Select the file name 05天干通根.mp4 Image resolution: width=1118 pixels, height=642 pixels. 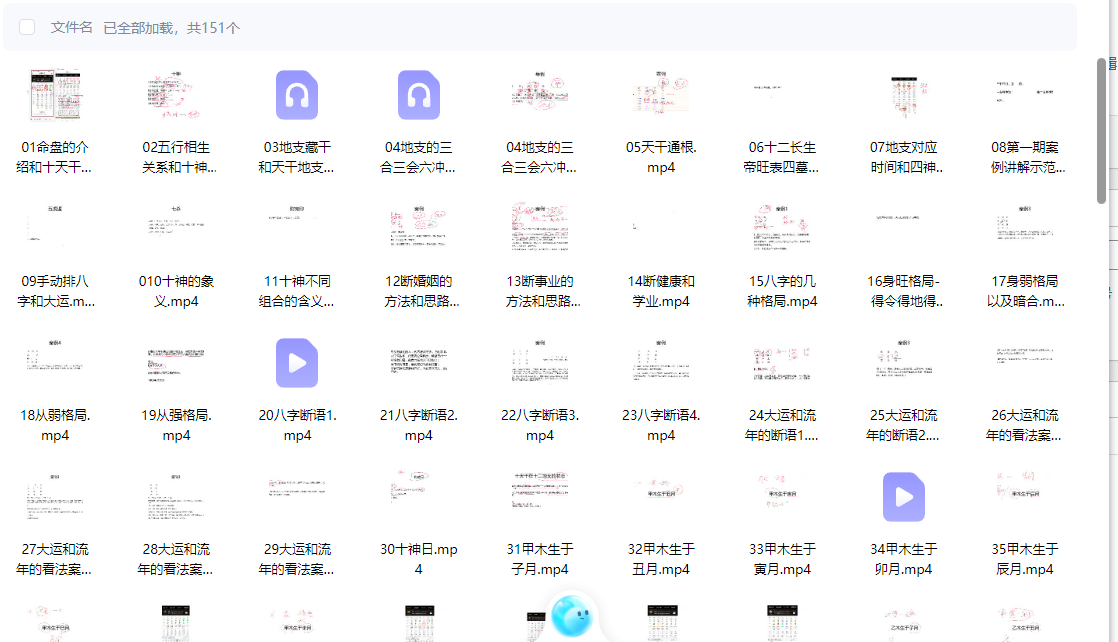[661, 157]
